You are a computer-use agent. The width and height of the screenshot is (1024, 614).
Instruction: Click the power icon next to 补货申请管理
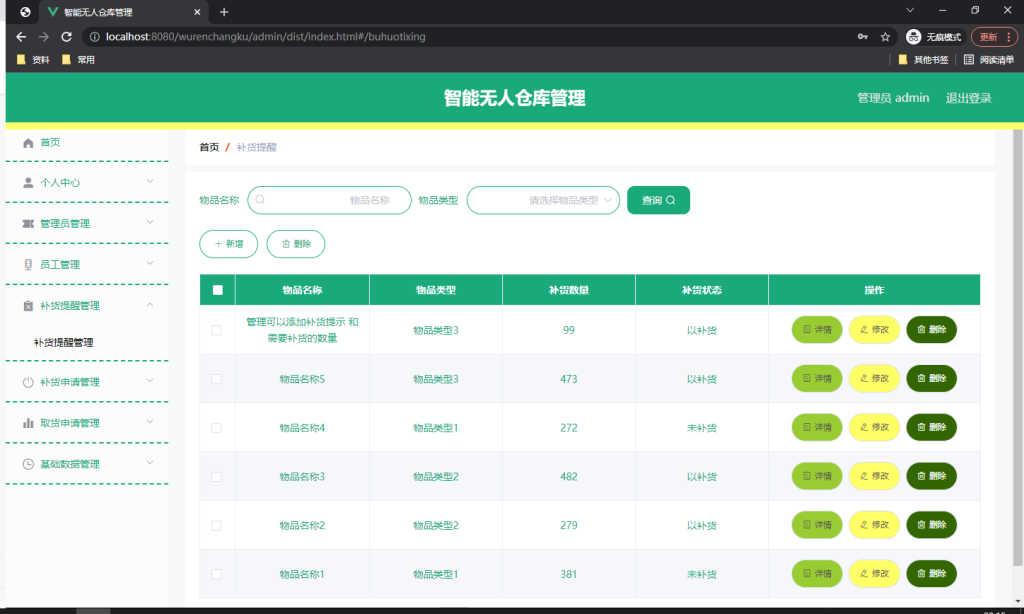pos(28,382)
